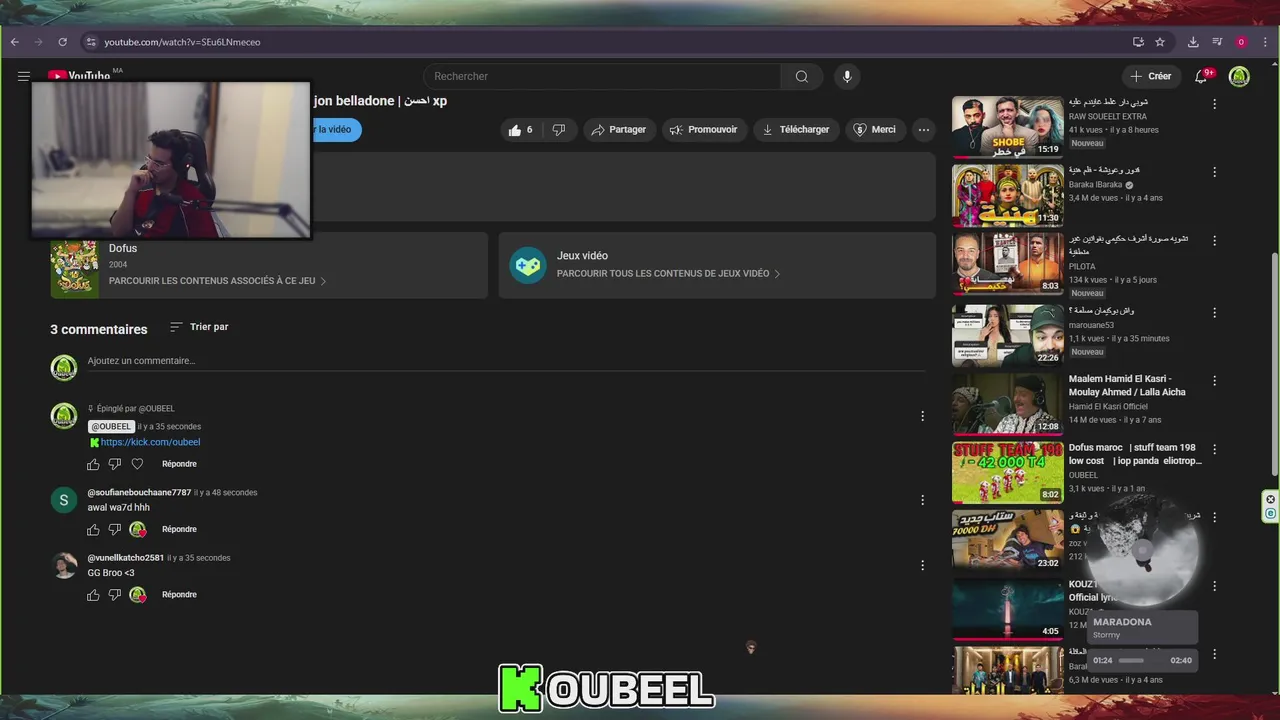Open the PILOTA 8:03 video thumbnail

click(1007, 263)
